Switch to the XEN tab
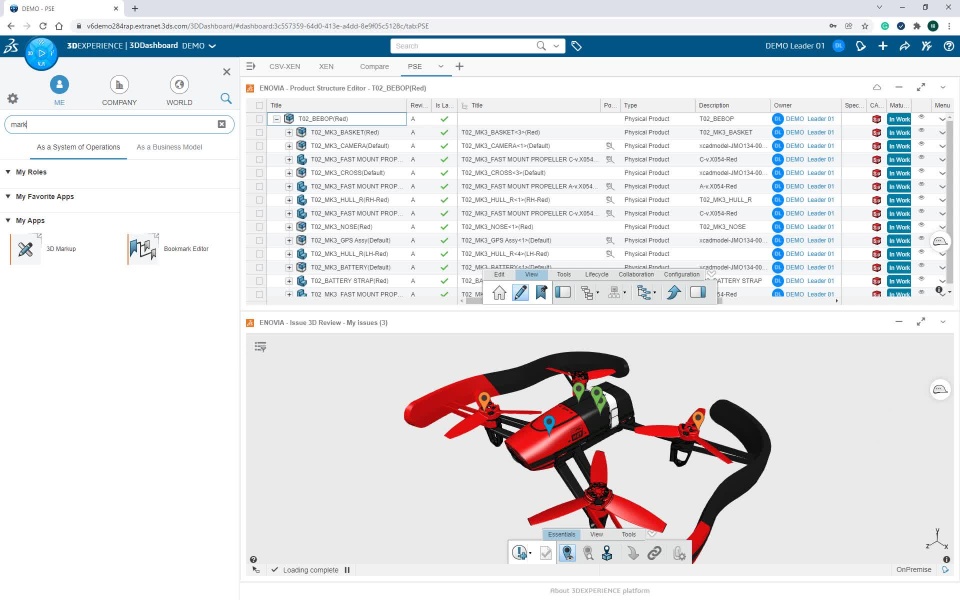This screenshot has height=600, width=960. click(326, 66)
